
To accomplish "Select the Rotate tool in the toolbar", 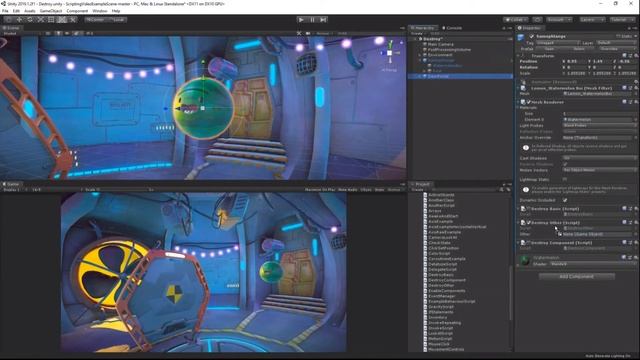I will [30, 20].
